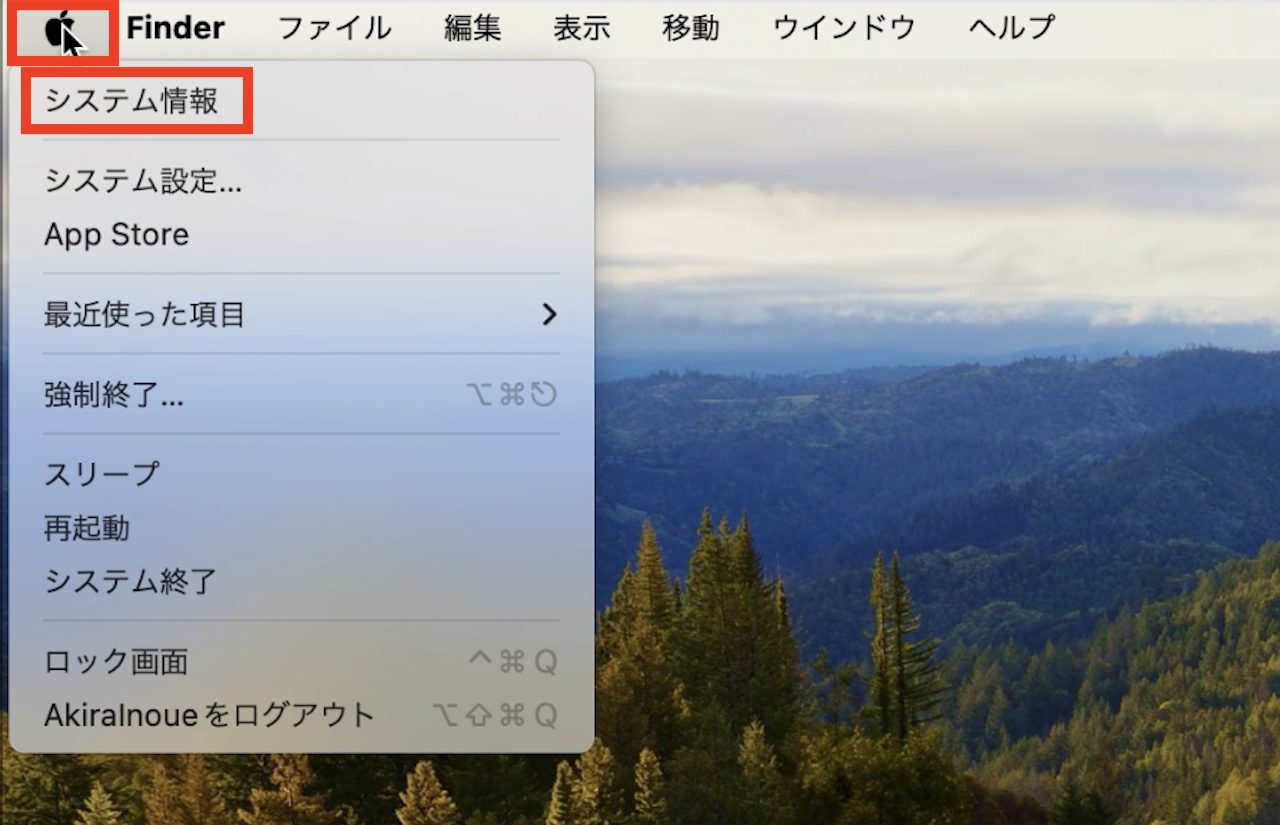This screenshot has height=825, width=1280.
Task: Open the 編集 menu
Action: [473, 28]
